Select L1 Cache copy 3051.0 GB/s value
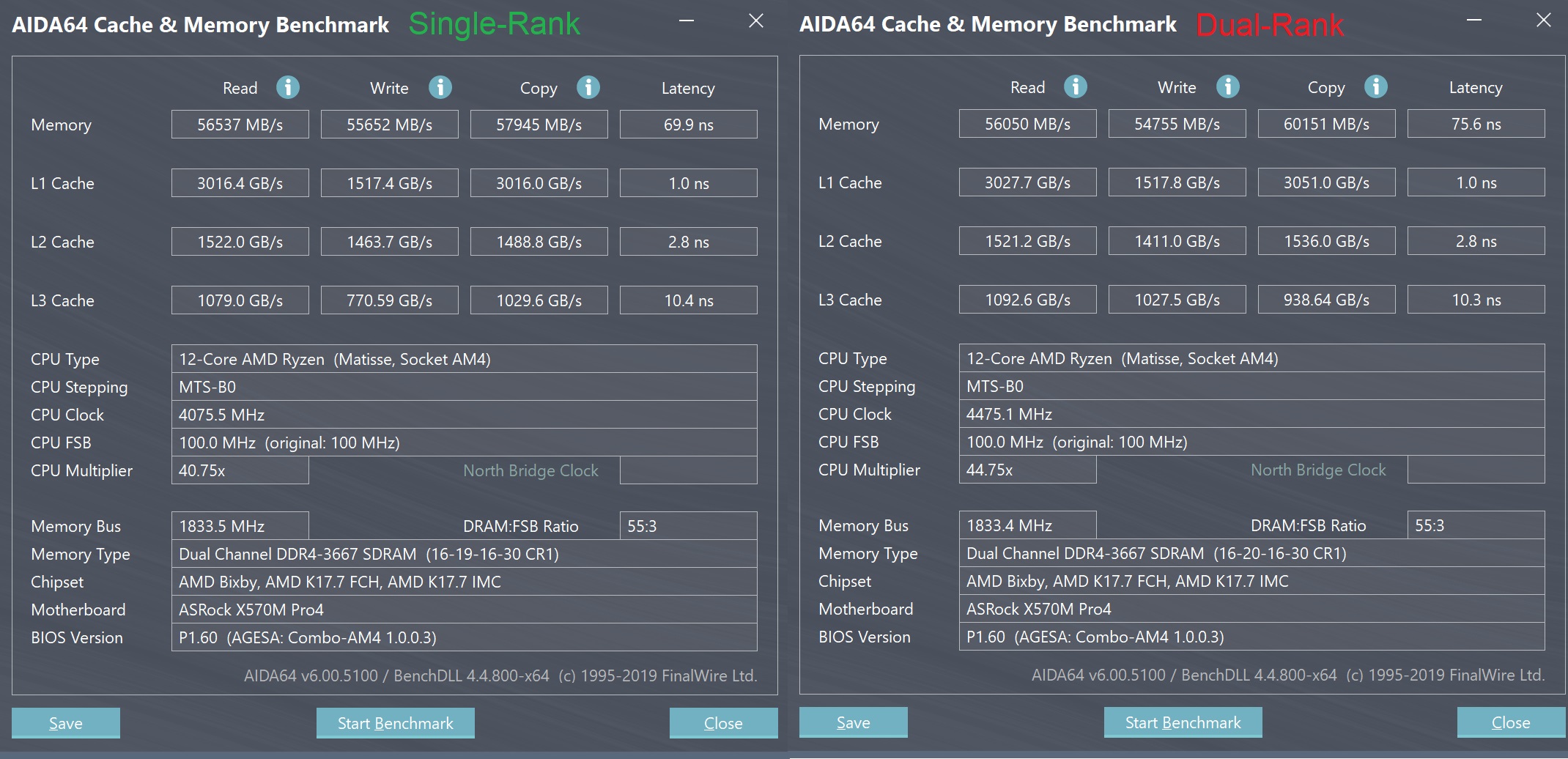1568x759 pixels. pos(1327,182)
